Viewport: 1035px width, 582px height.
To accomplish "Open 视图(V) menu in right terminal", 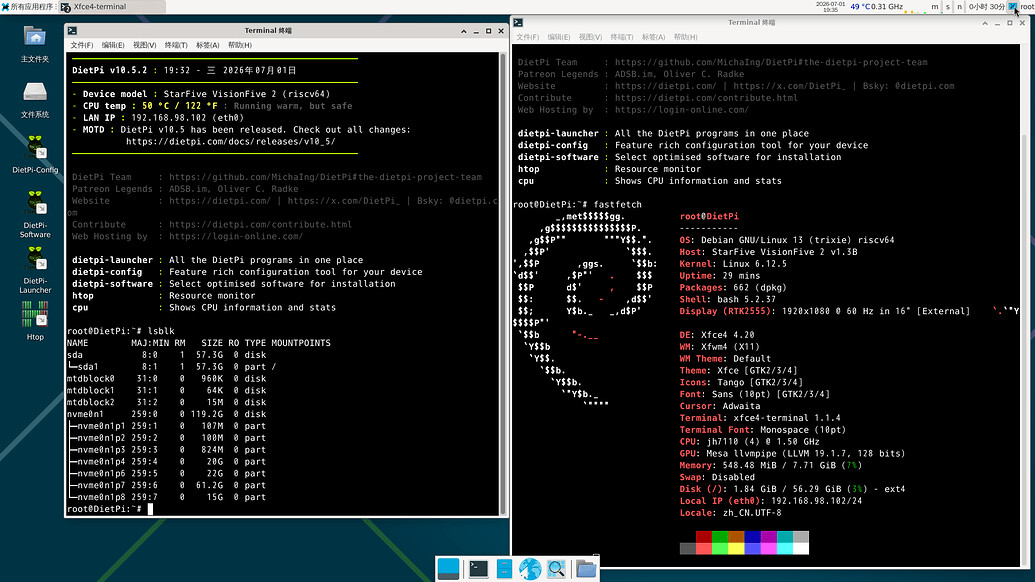I will click(590, 37).
